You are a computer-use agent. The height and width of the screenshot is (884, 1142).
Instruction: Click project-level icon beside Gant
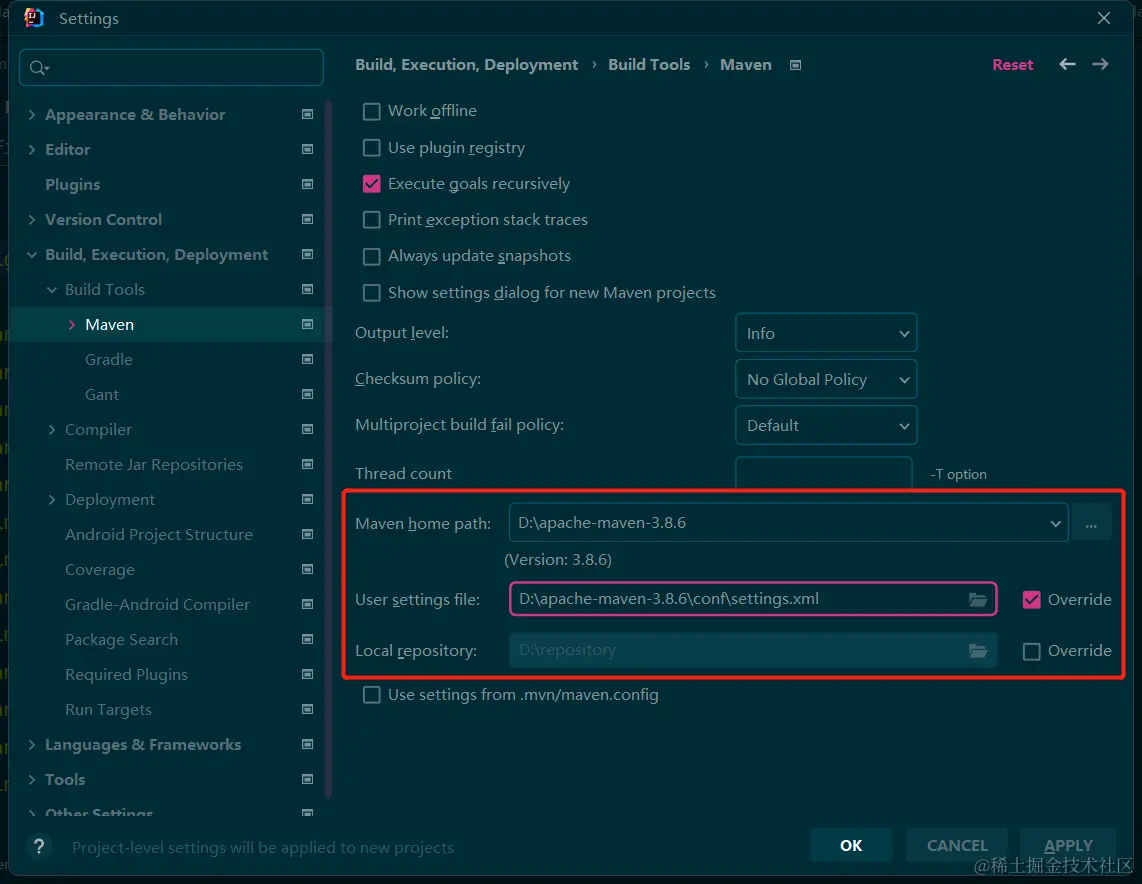pos(307,394)
